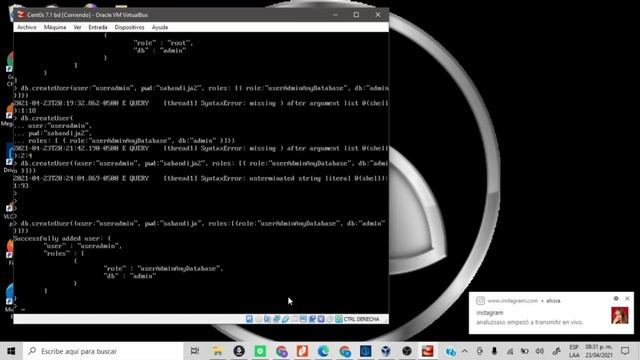Open the Ver menu
Viewport: 640px width, 360px height.
click(x=77, y=27)
